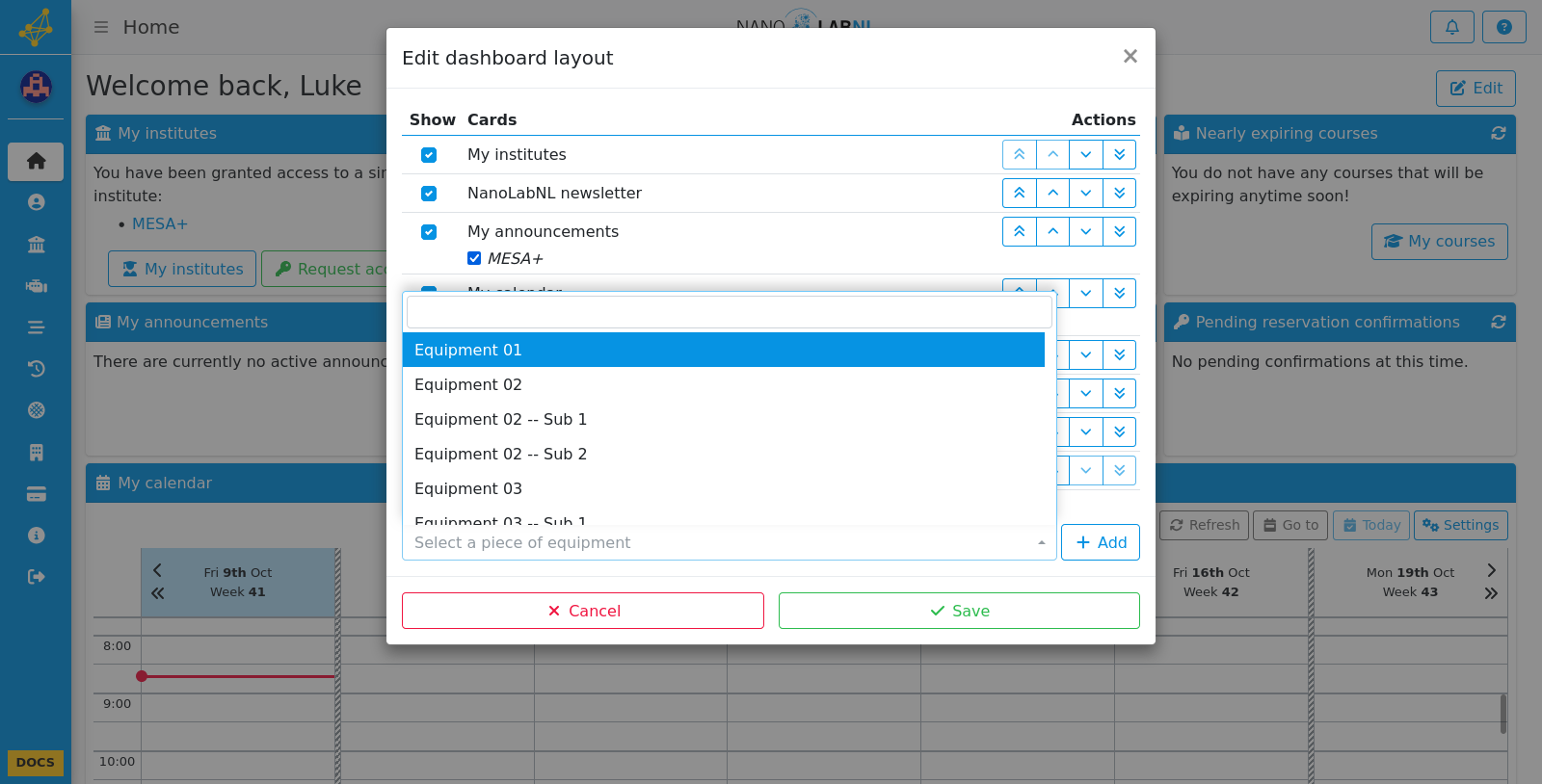Collapse the equipment select dropdown
The height and width of the screenshot is (784, 1542).
(x=730, y=542)
